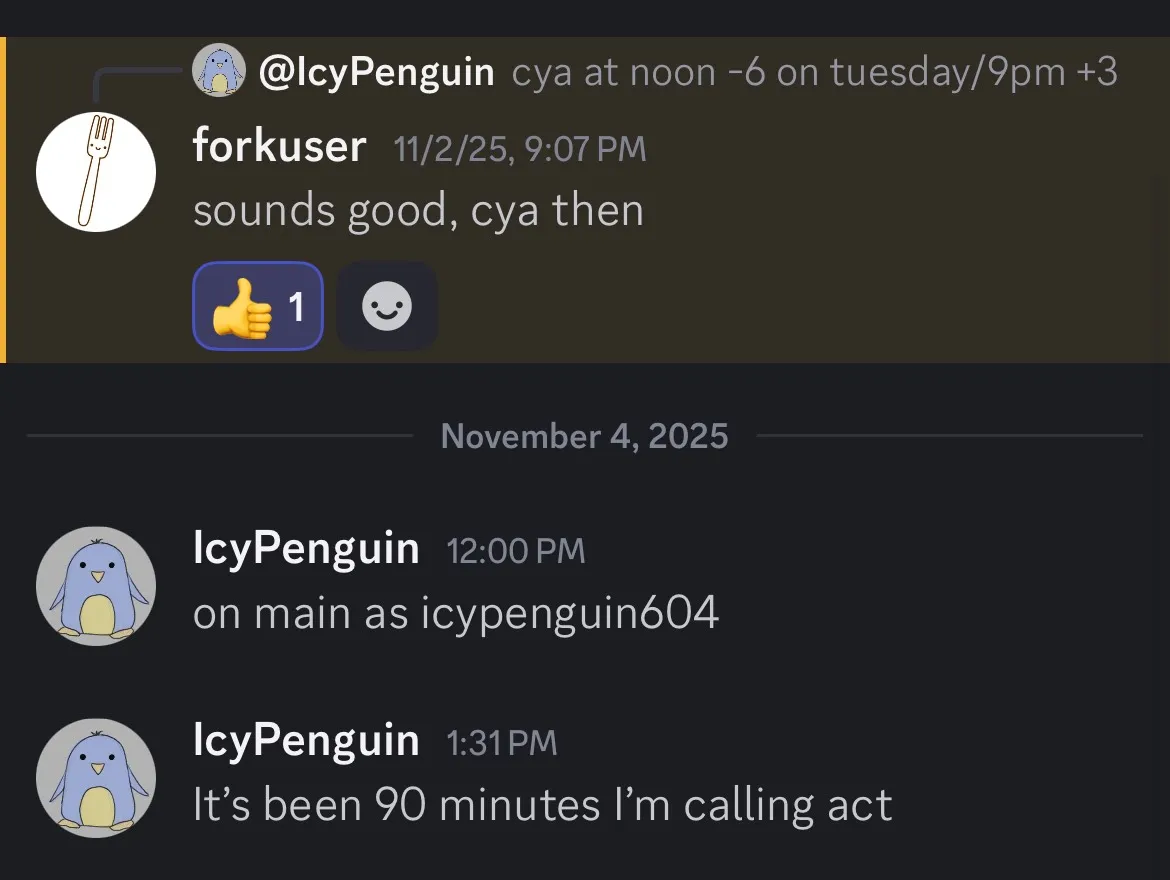This screenshot has height=880, width=1170.
Task: Click the forkuser username
Action: (278, 146)
